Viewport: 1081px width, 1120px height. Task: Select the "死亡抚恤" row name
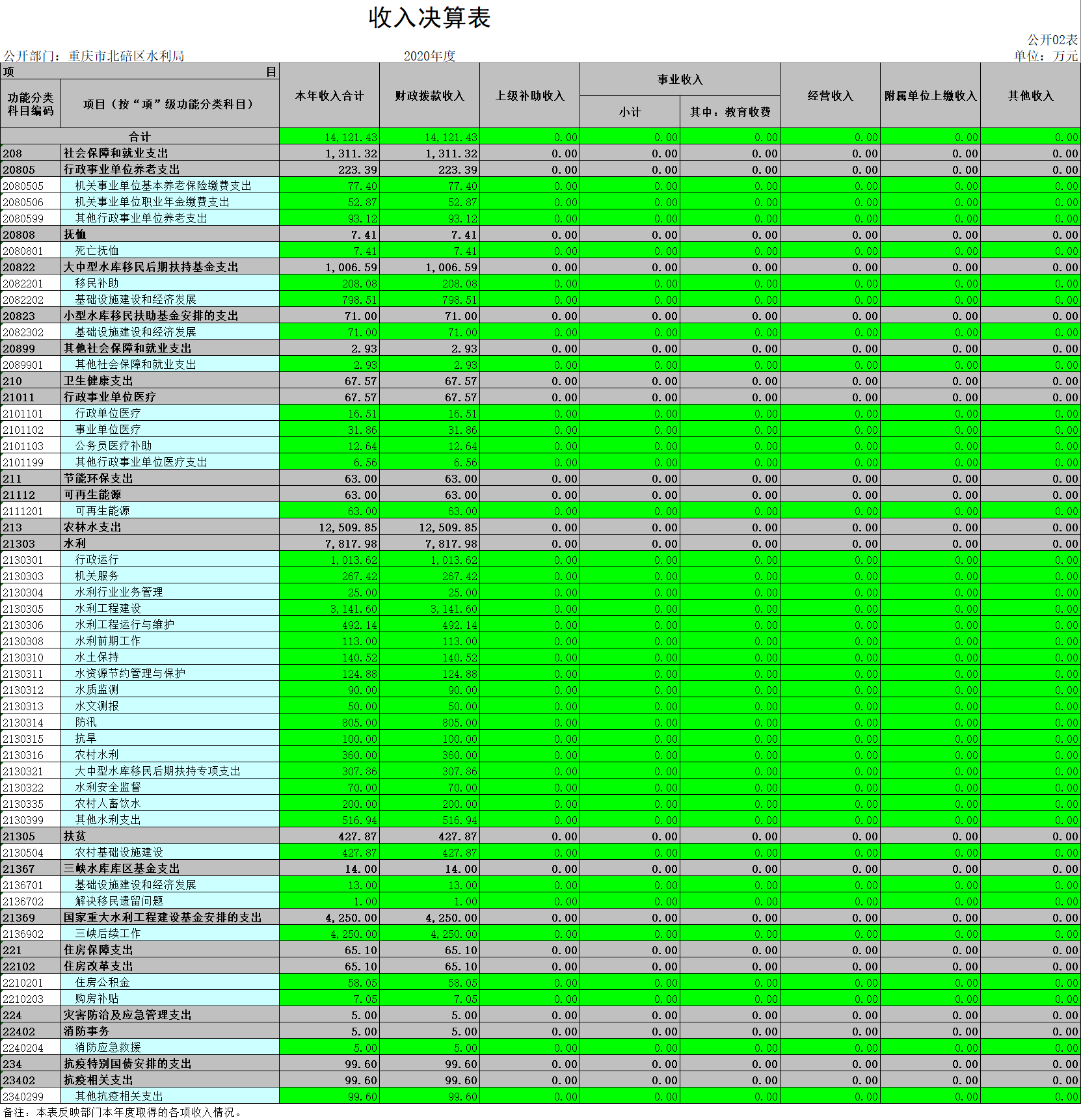[97, 250]
